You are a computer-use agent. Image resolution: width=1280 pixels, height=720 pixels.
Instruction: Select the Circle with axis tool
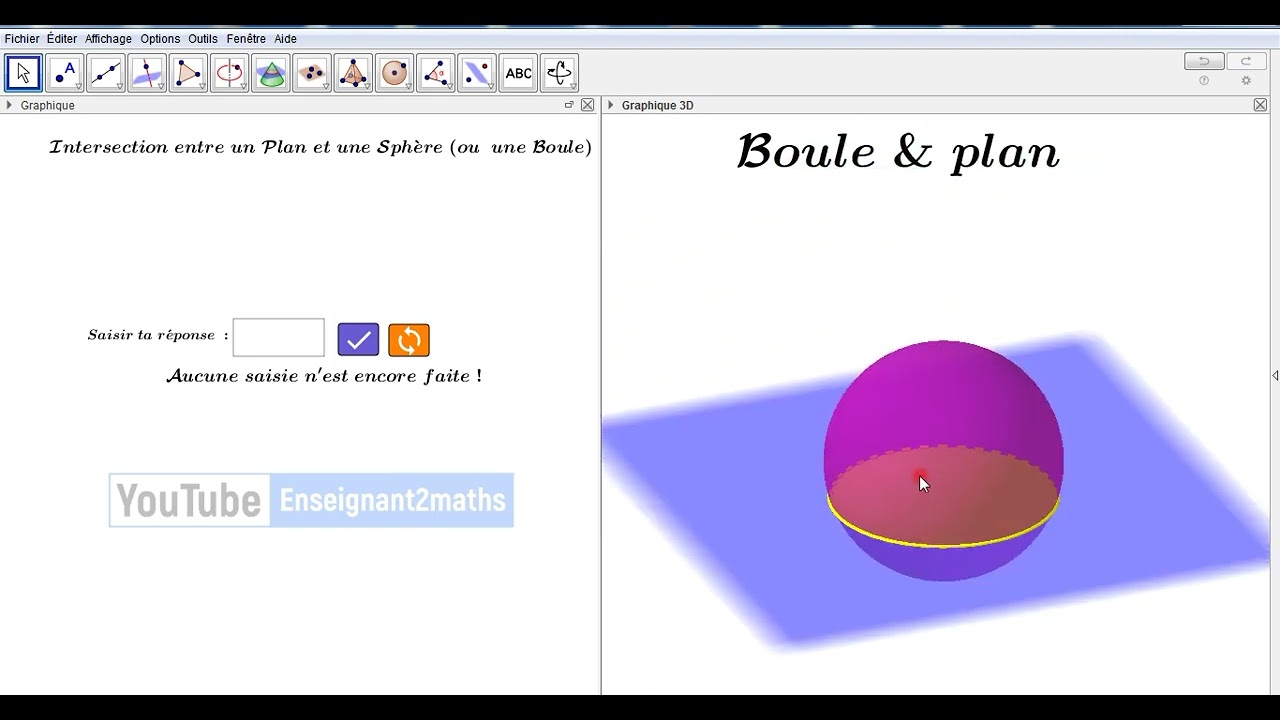coord(229,73)
